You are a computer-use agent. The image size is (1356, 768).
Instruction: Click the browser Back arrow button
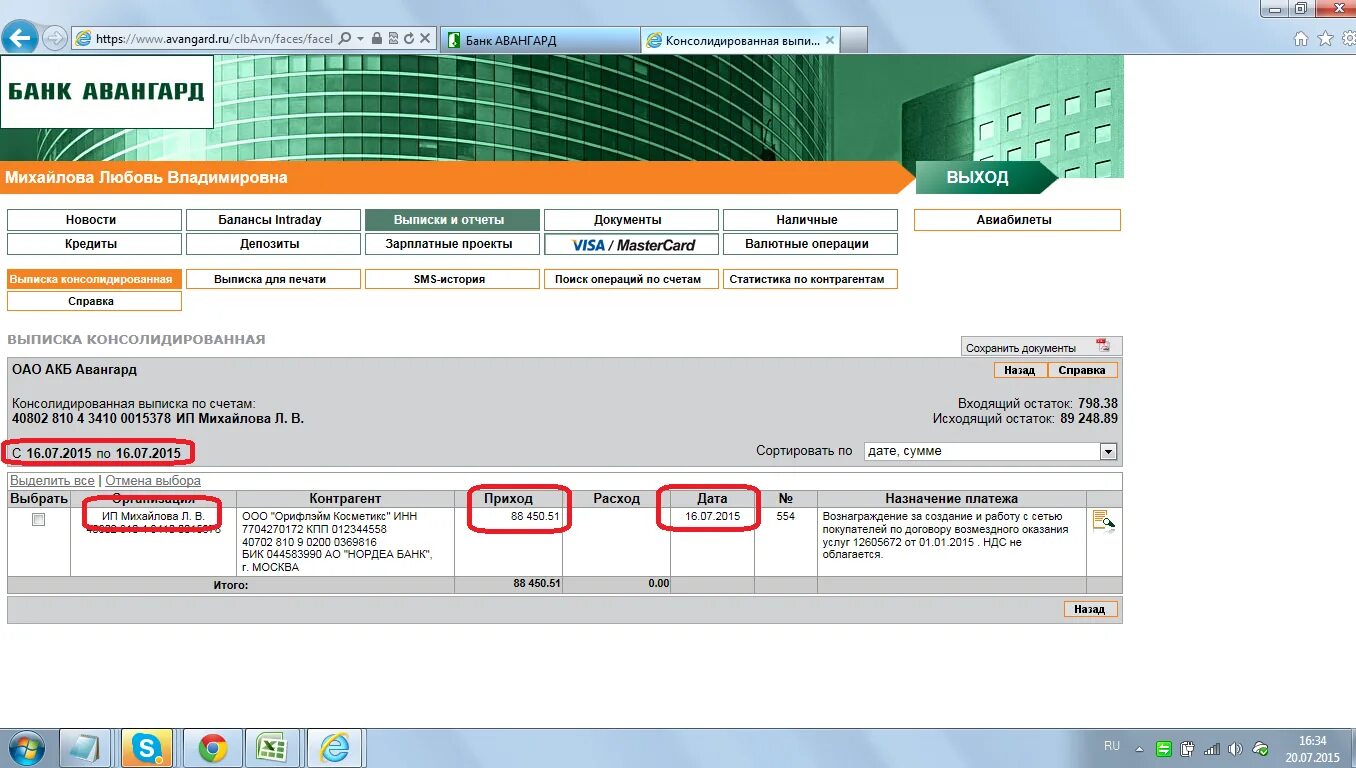20,38
